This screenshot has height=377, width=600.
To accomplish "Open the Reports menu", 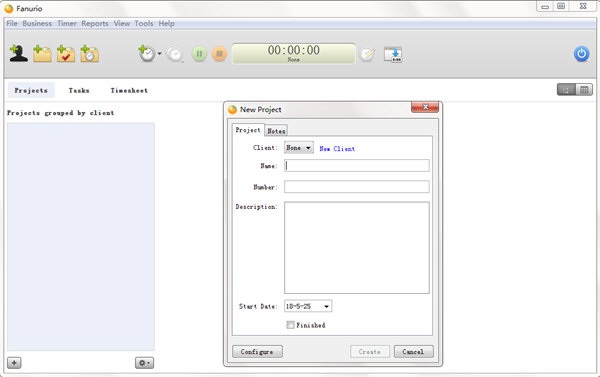I will [x=95, y=23].
